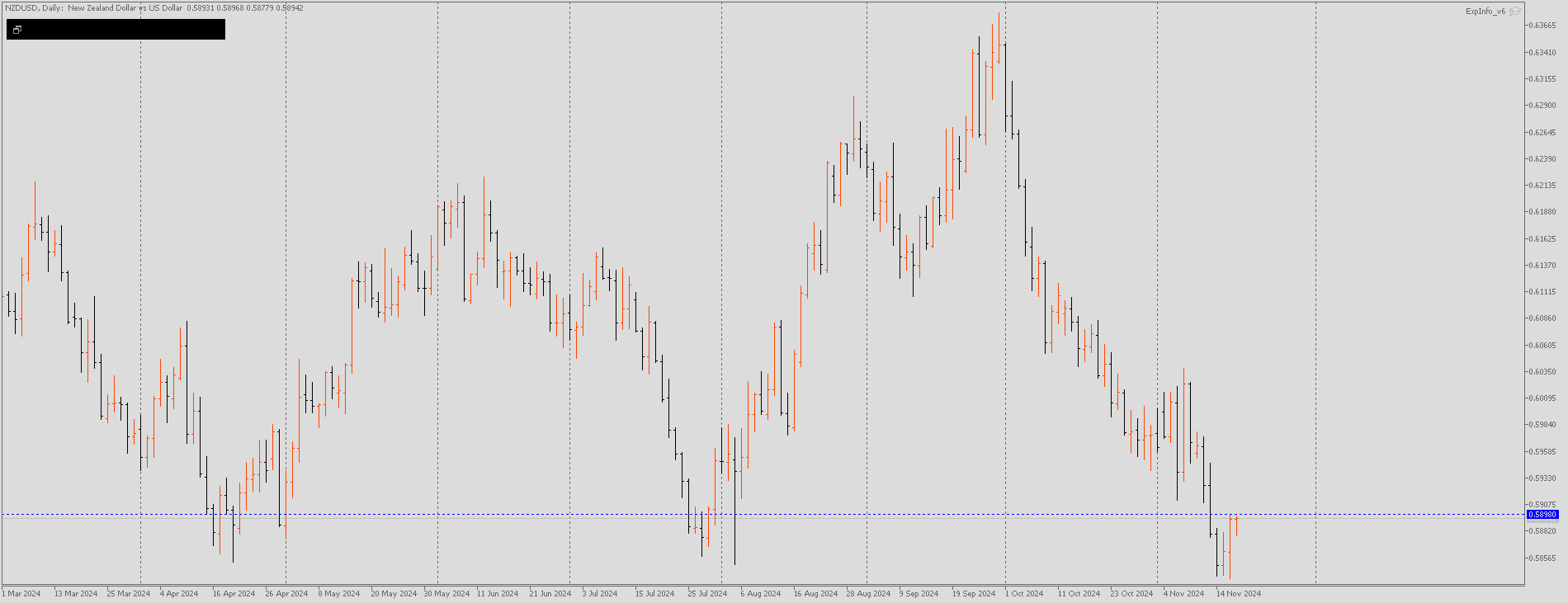
Task: Click the 0.62645 price axis label
Action: click(x=1542, y=133)
